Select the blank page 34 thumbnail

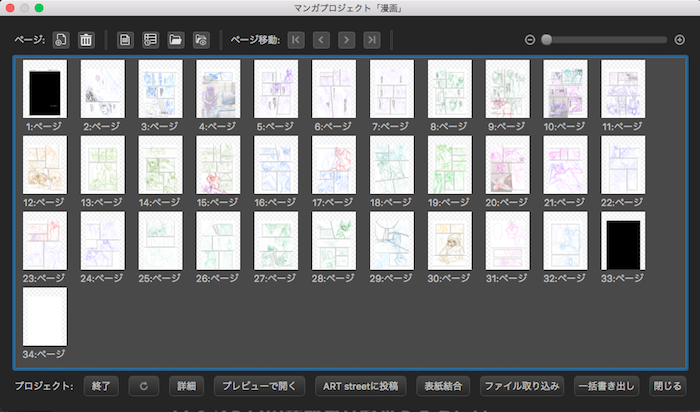point(45,316)
